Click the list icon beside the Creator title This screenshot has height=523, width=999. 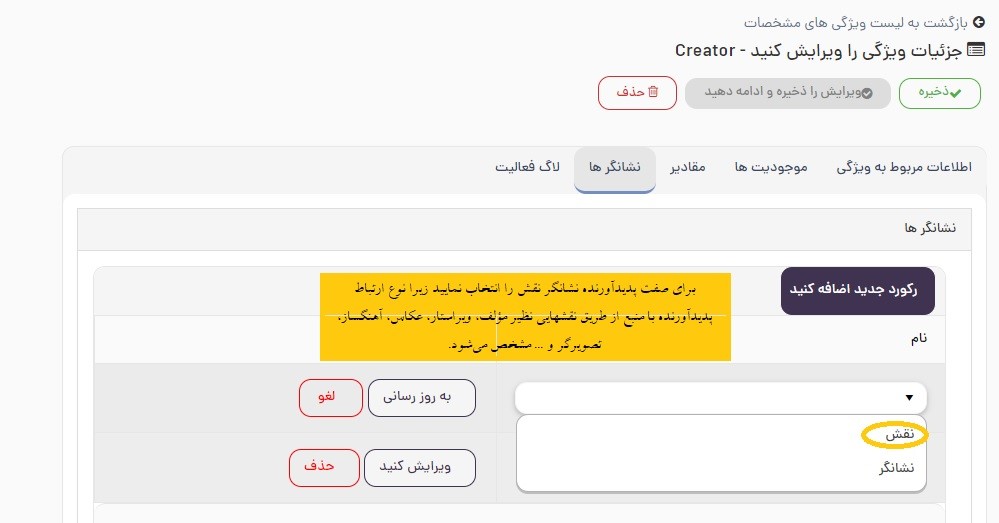pos(976,50)
